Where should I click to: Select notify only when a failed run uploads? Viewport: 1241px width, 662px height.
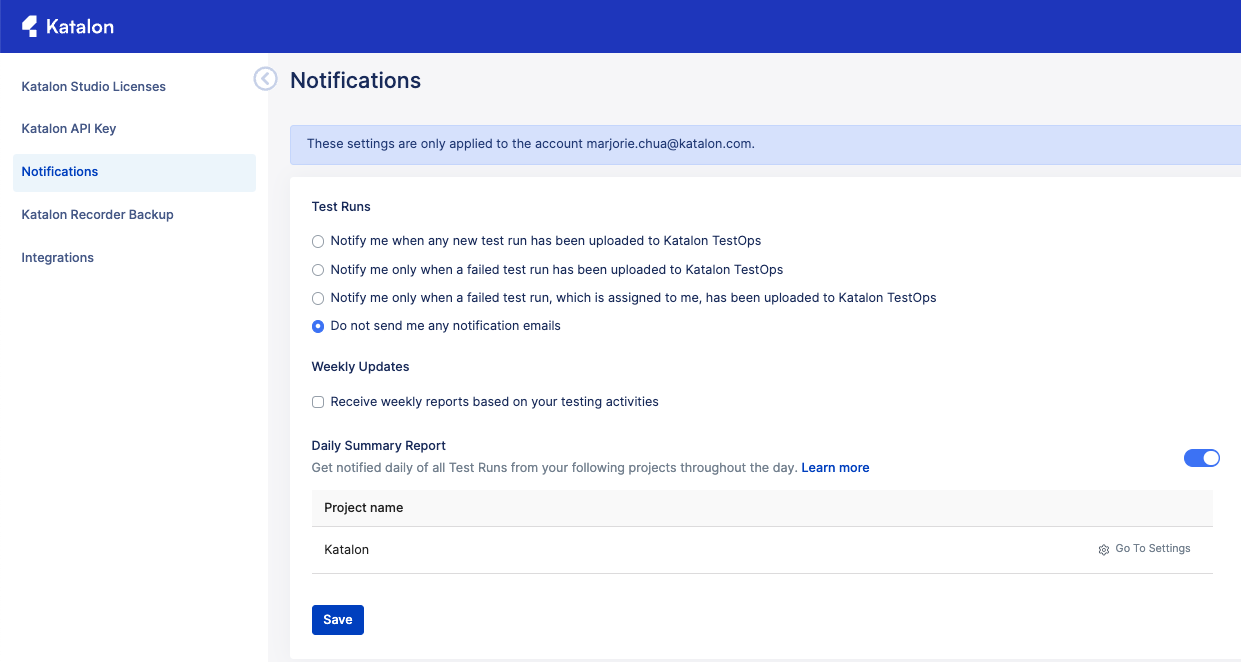(317, 269)
